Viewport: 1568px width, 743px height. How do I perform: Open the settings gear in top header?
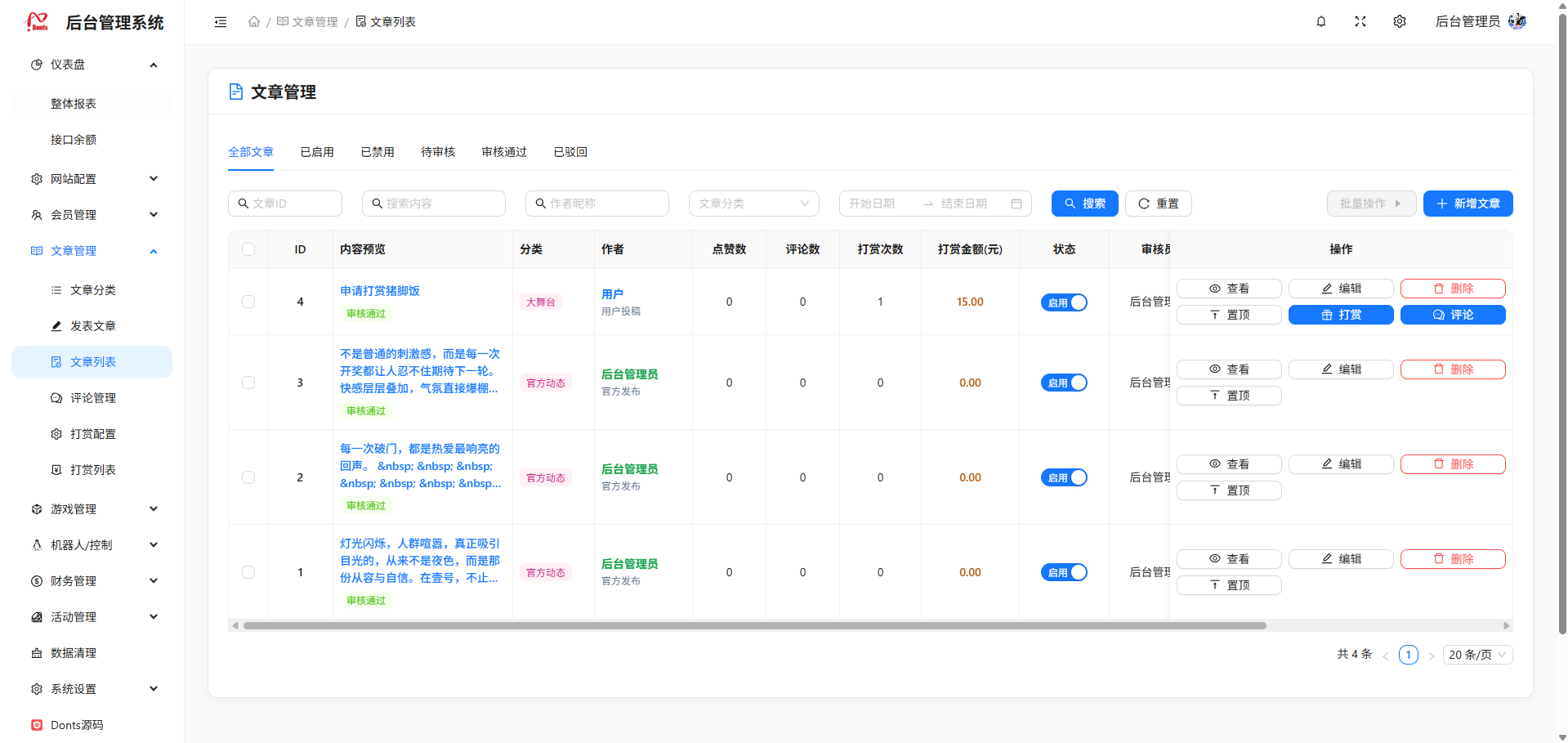pyautogui.click(x=1400, y=21)
